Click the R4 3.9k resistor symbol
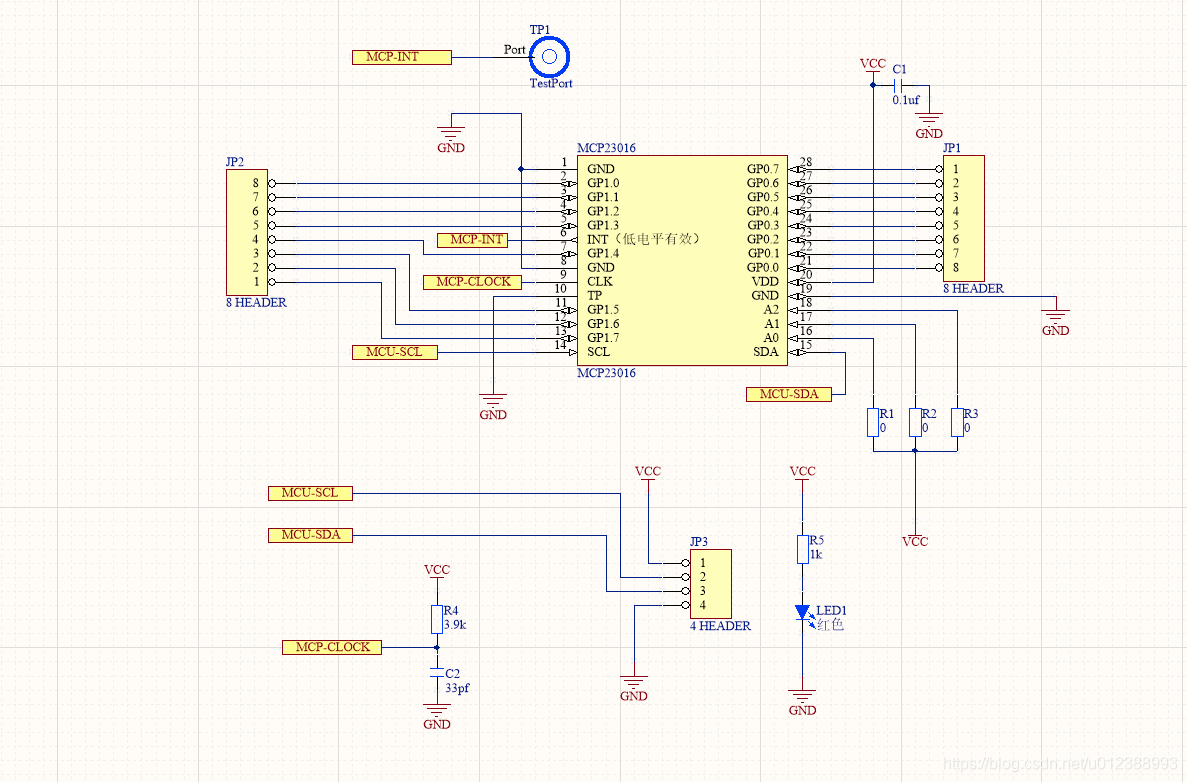The width and height of the screenshot is (1187, 782). [437, 619]
